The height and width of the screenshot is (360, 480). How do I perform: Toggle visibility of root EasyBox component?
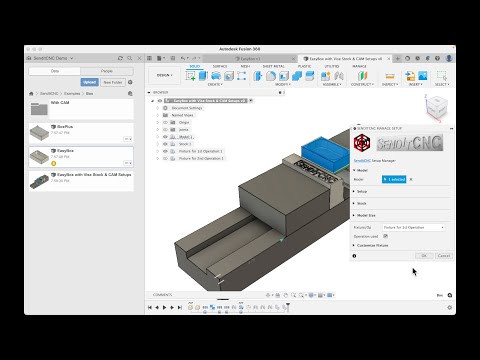tap(160, 101)
